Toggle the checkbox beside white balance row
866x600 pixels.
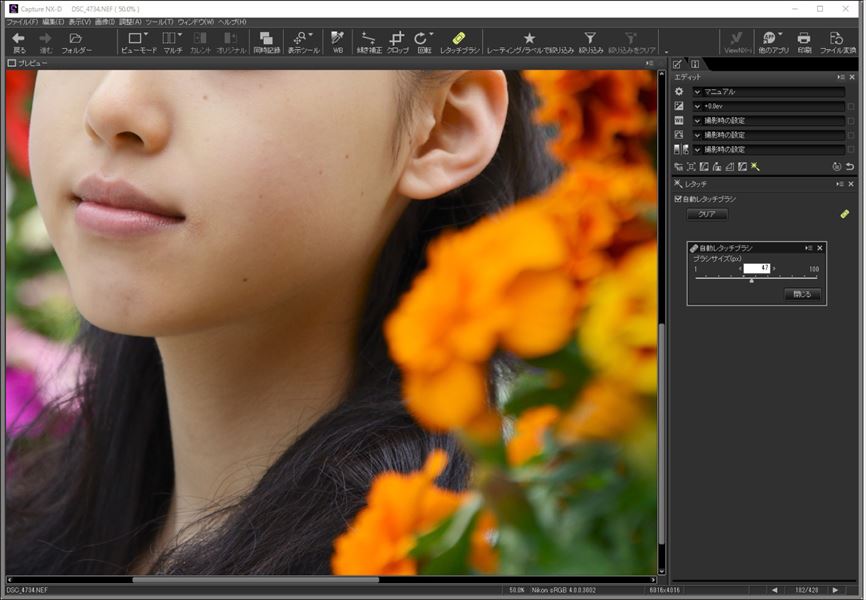point(851,121)
